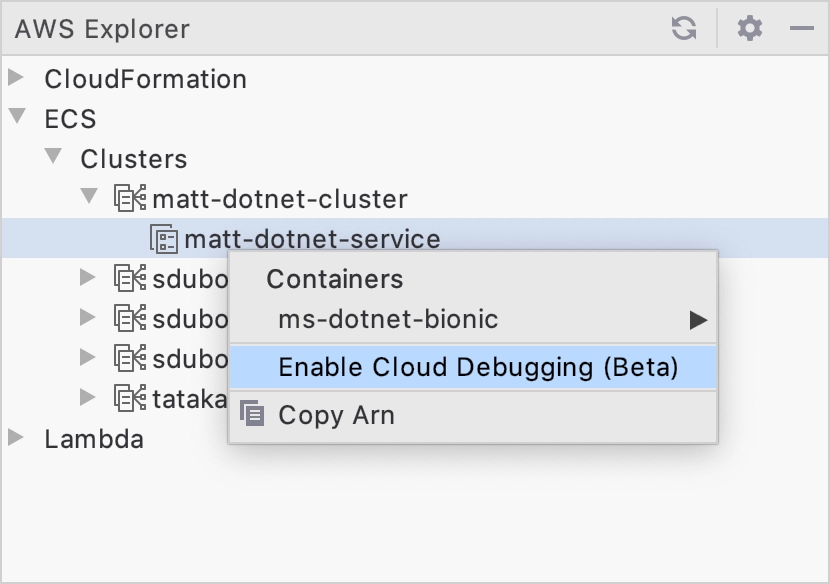Expand the tataka cluster arrow
Image resolution: width=830 pixels, height=584 pixels.
pos(87,397)
